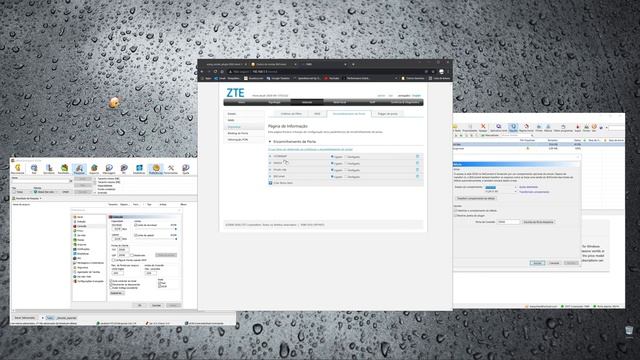This screenshot has width=640, height=360.
Task: Open the search results dropdown arrow in eMule
Action: pos(41,198)
